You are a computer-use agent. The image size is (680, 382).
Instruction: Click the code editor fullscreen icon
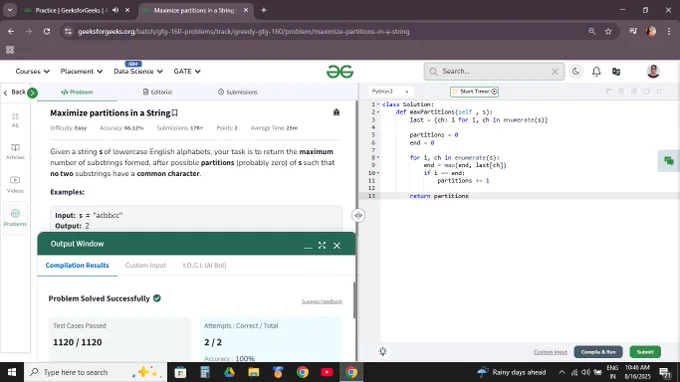click(659, 91)
